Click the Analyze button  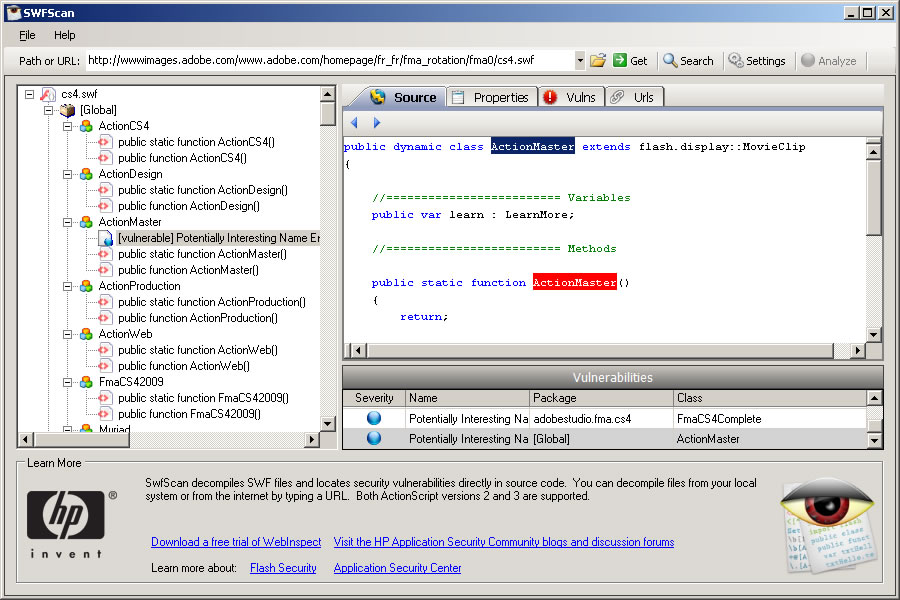pos(828,60)
